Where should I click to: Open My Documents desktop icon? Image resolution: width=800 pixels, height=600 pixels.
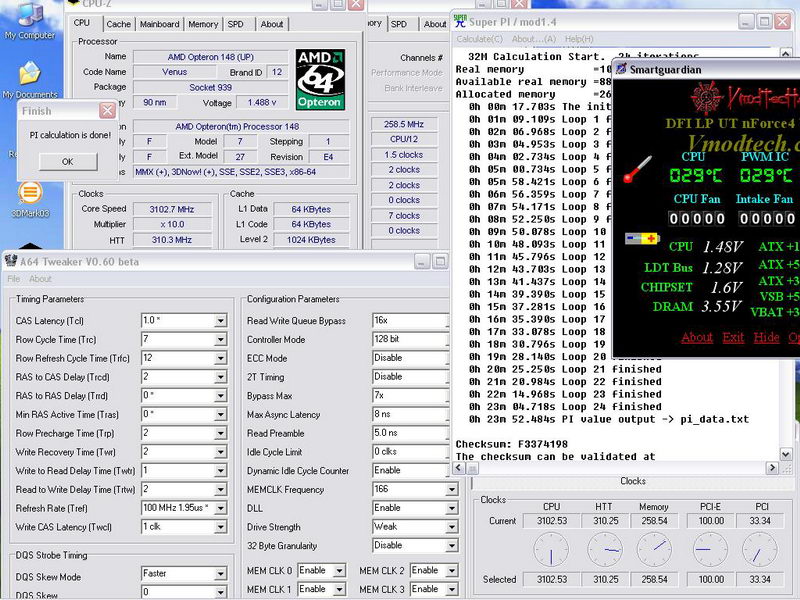(30, 80)
